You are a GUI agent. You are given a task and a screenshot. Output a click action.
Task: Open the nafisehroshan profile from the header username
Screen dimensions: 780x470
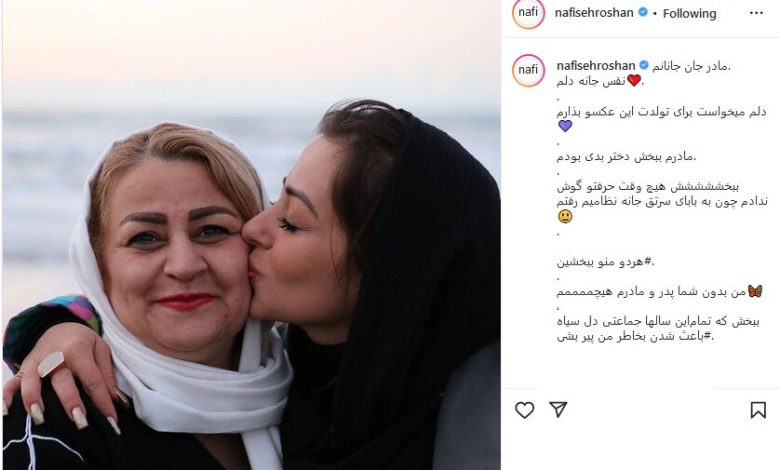coord(594,12)
